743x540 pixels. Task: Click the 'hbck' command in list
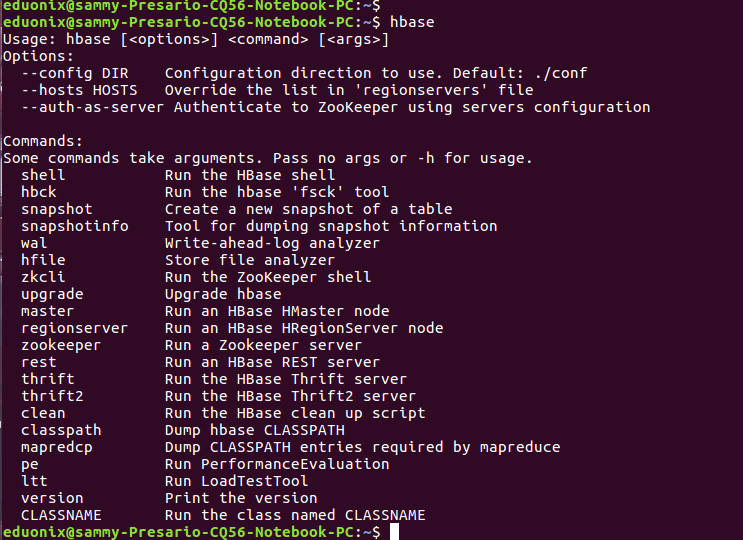pyautogui.click(x=38, y=192)
